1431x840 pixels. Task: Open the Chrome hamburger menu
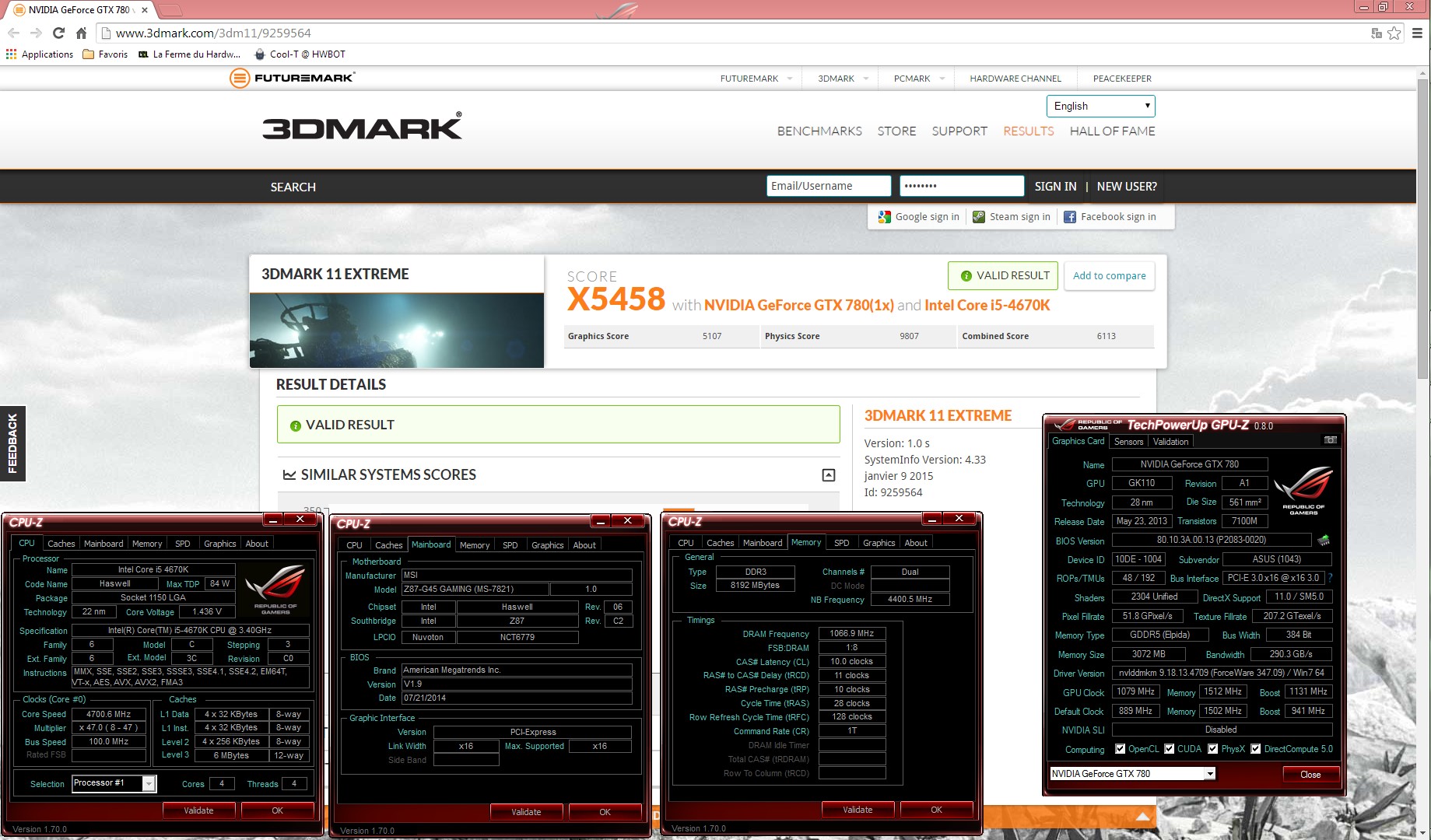(1417, 33)
